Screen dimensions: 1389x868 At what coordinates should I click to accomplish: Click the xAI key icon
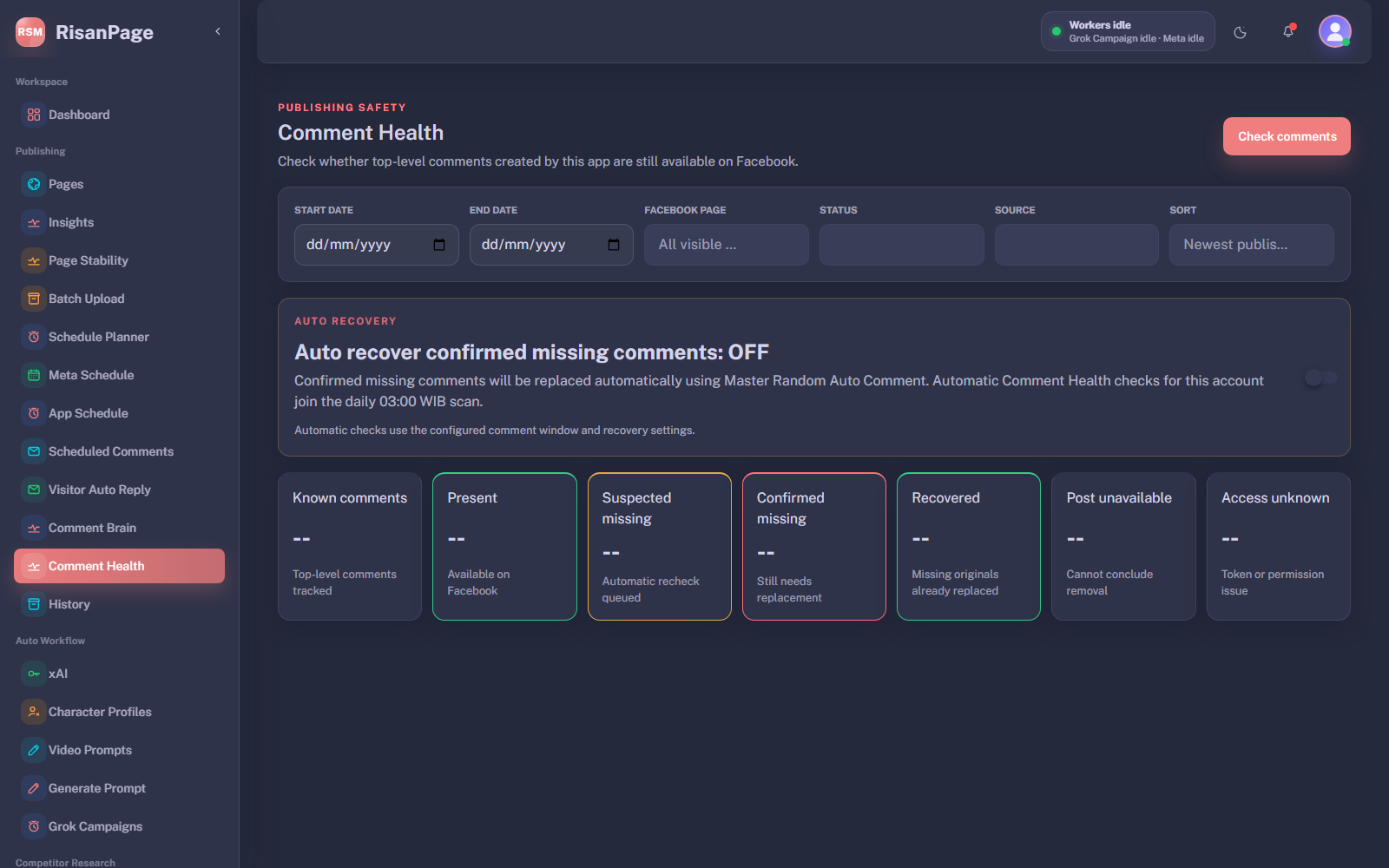tap(34, 674)
